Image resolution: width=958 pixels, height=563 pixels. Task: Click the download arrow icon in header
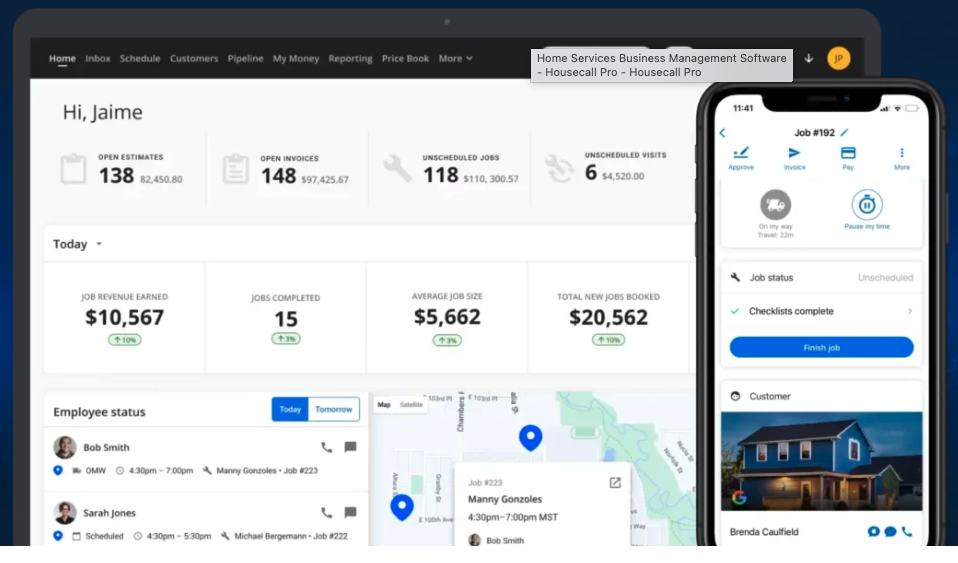click(x=808, y=59)
